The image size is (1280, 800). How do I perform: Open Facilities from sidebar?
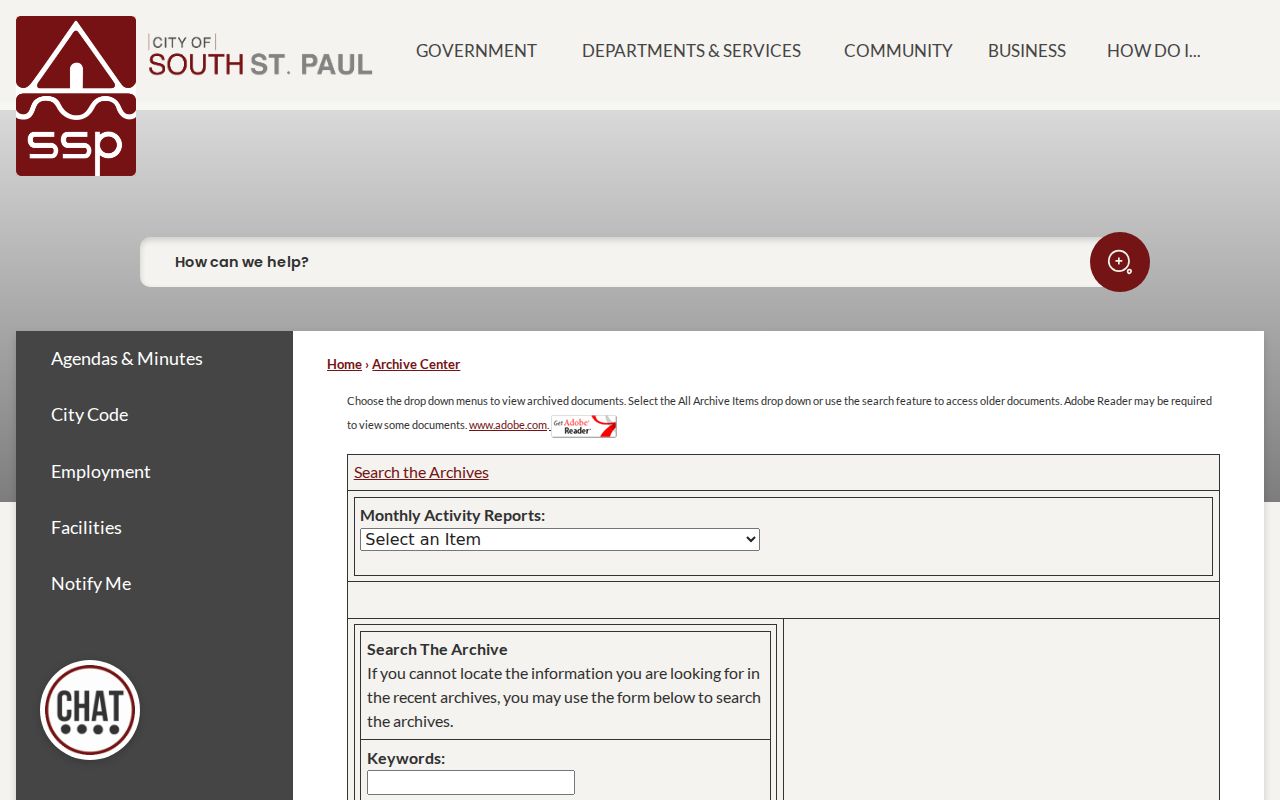(x=86, y=528)
